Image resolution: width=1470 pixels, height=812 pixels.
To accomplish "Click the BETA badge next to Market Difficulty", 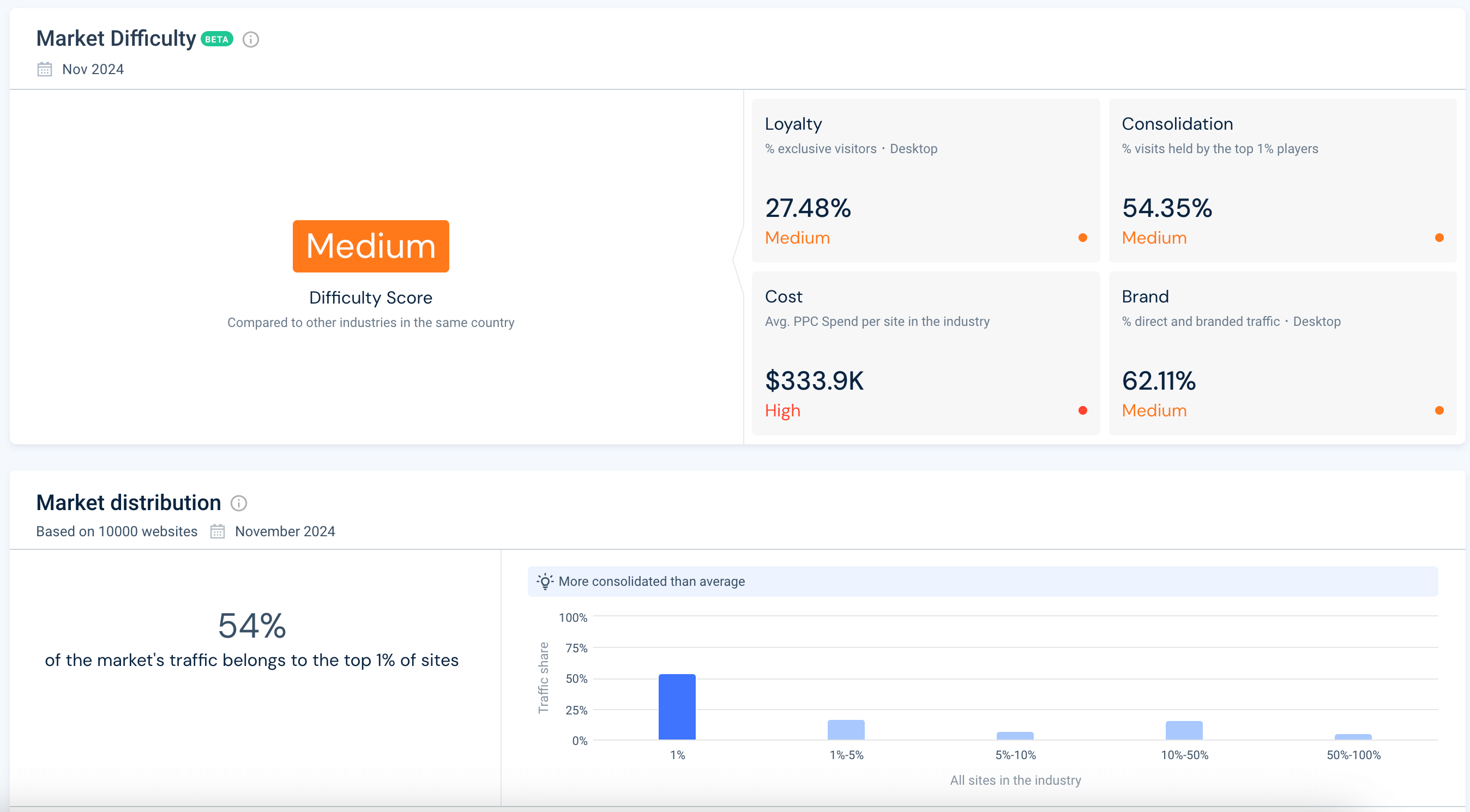I will tap(216, 39).
